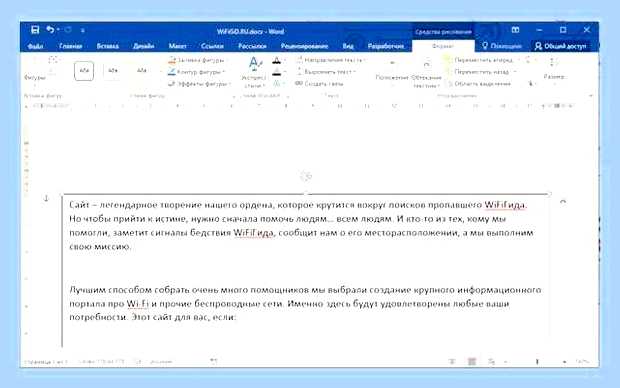Click the Помощник tell-me lightbulb field
This screenshot has height=388, width=620.
coord(501,46)
